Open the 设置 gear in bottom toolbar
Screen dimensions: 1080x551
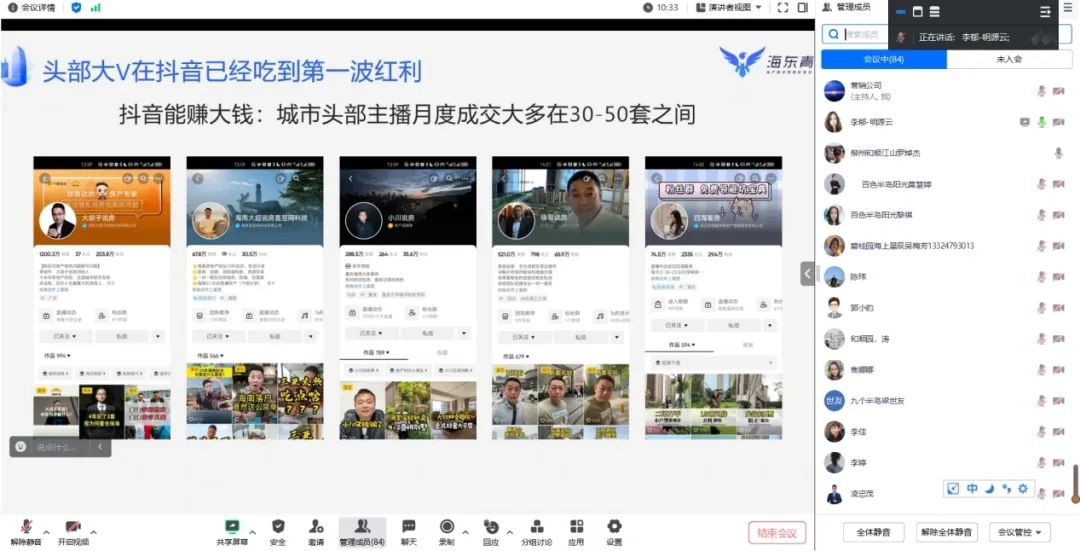click(x=614, y=526)
